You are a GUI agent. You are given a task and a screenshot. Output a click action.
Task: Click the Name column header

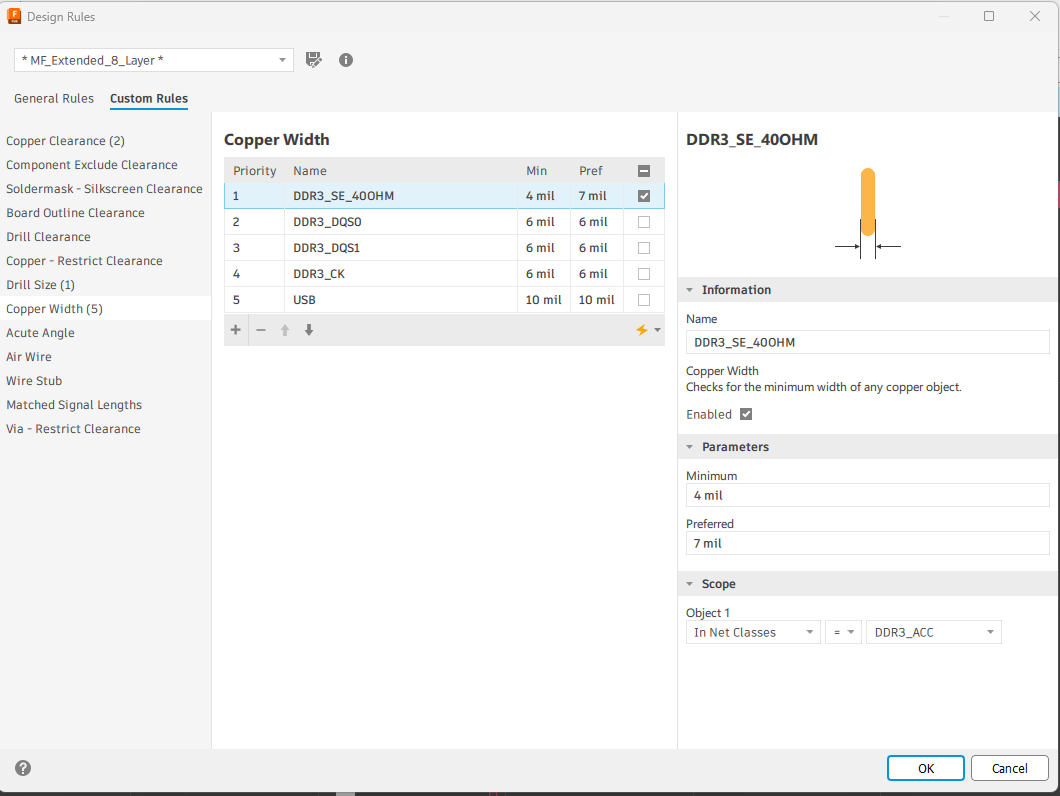tap(401, 171)
